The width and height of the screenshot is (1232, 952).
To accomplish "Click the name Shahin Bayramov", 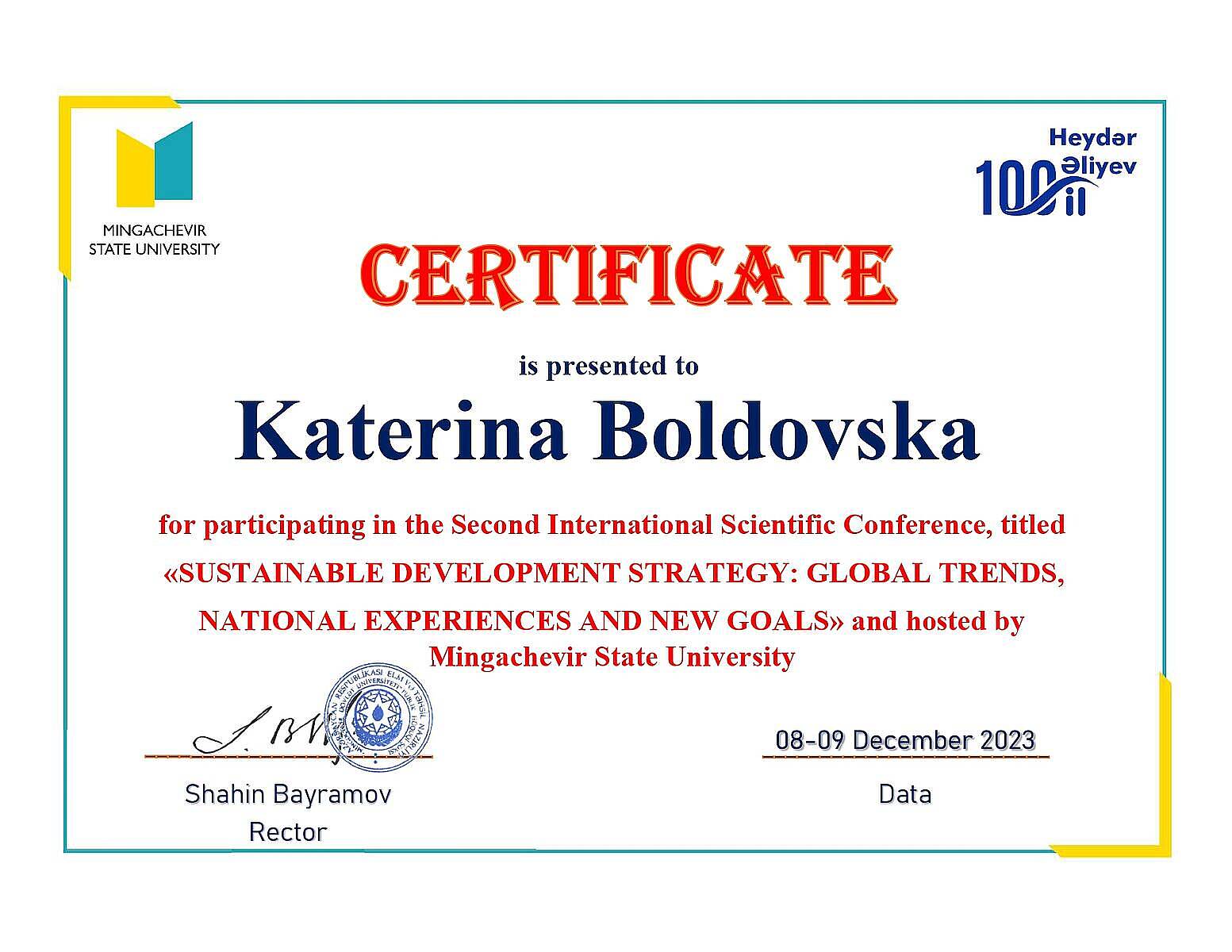I will 288,794.
